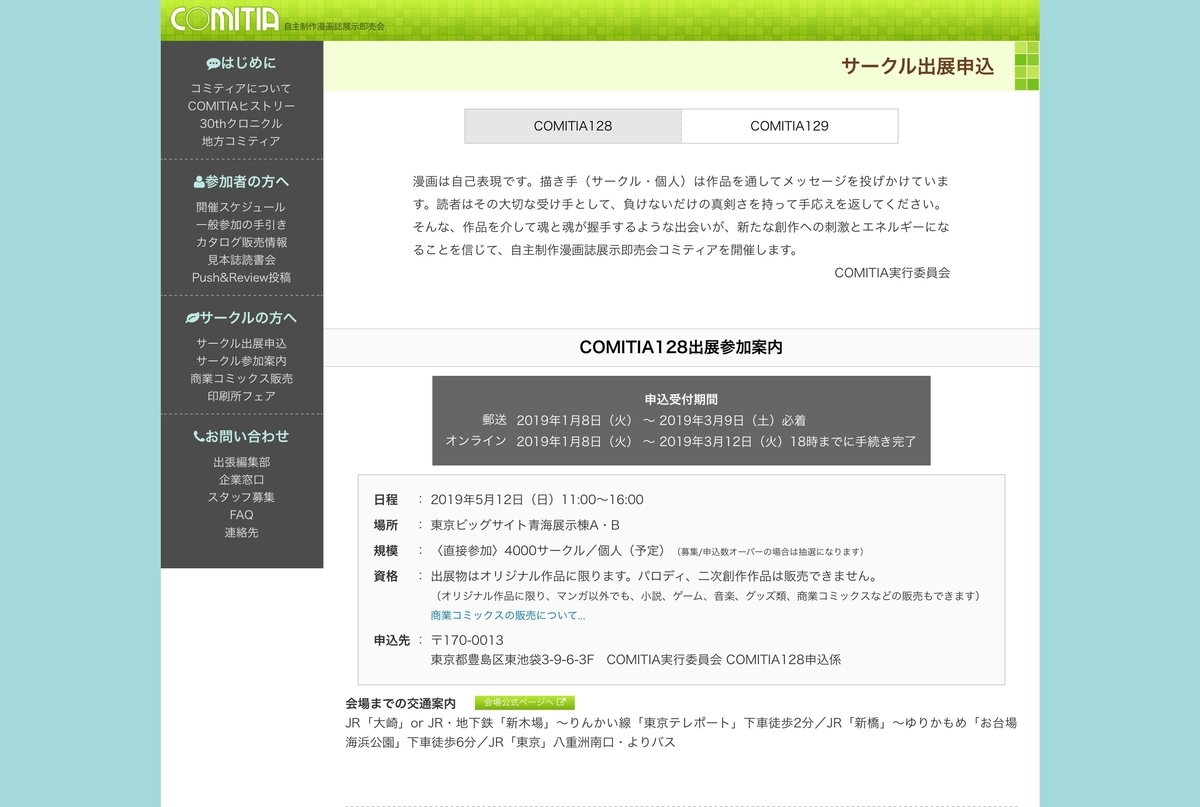1200x807 pixels.
Task: Open サークル出展申込 sidebar link
Action: pos(241,343)
